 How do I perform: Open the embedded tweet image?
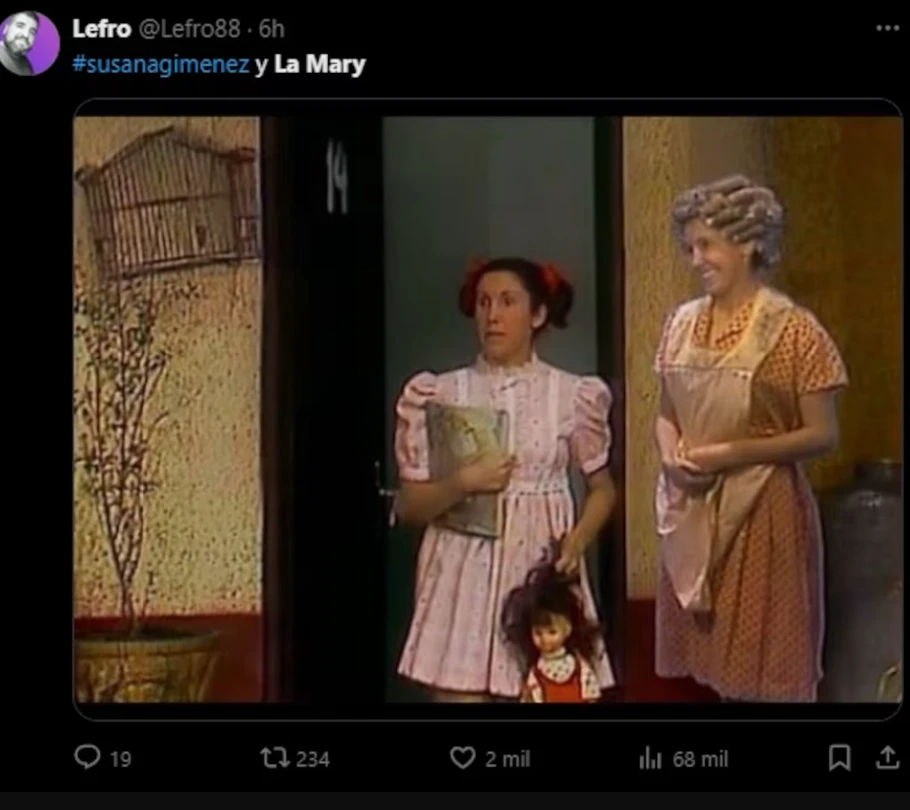(488, 410)
